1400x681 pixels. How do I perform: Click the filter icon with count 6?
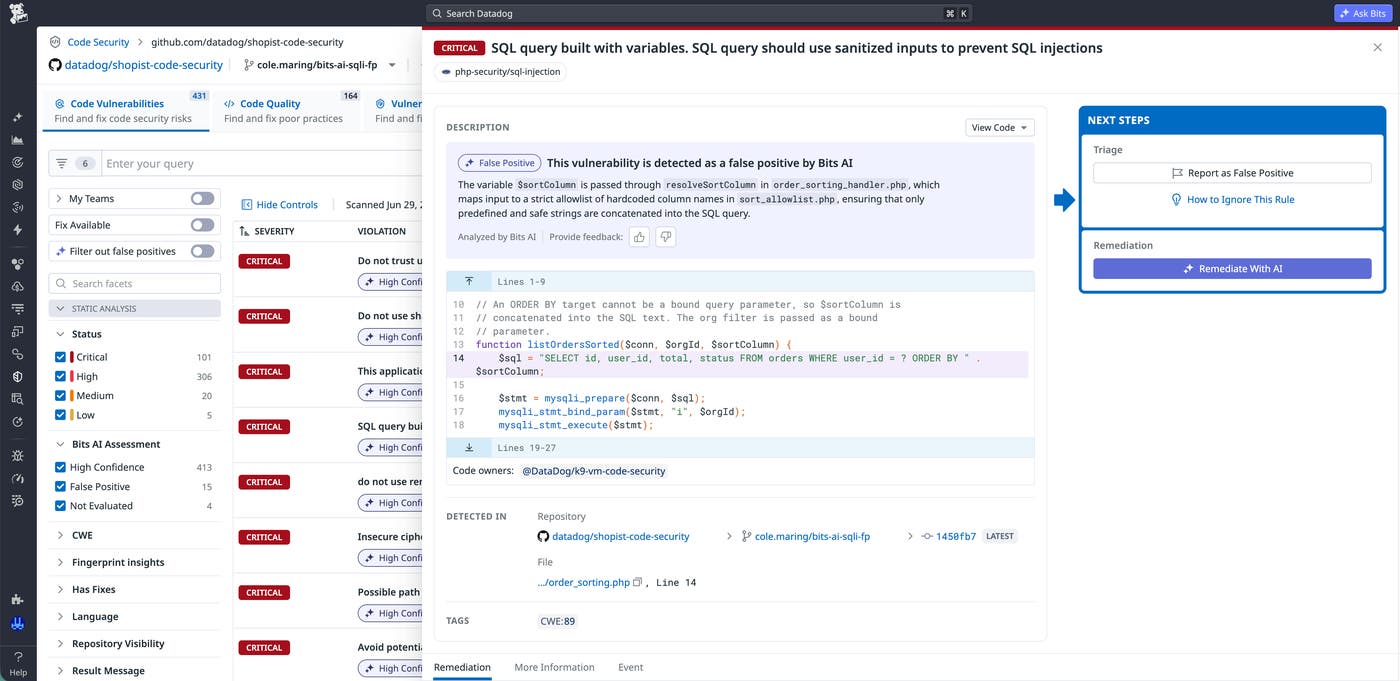click(75, 163)
